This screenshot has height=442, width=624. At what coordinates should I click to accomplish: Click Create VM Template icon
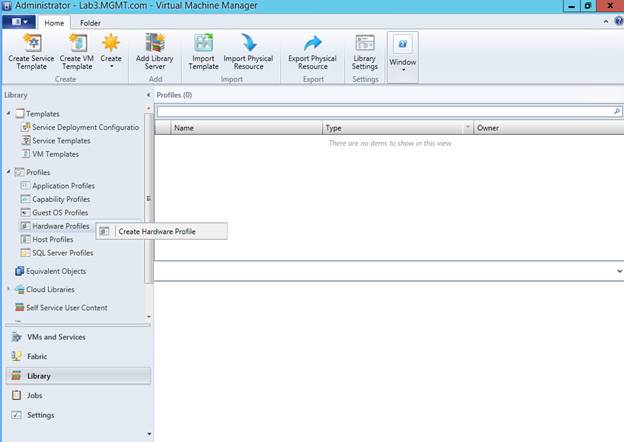[x=77, y=43]
